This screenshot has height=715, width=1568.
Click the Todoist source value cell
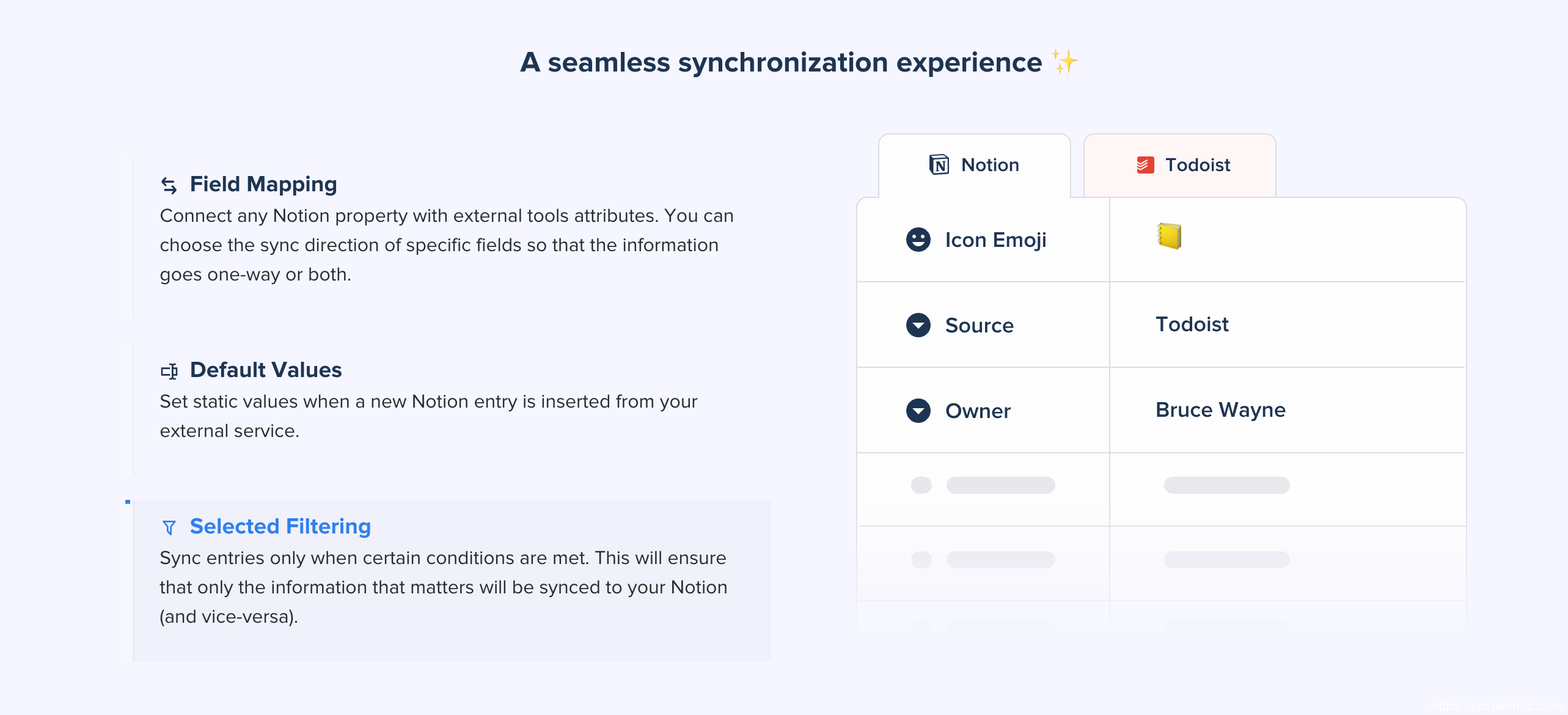1192,324
